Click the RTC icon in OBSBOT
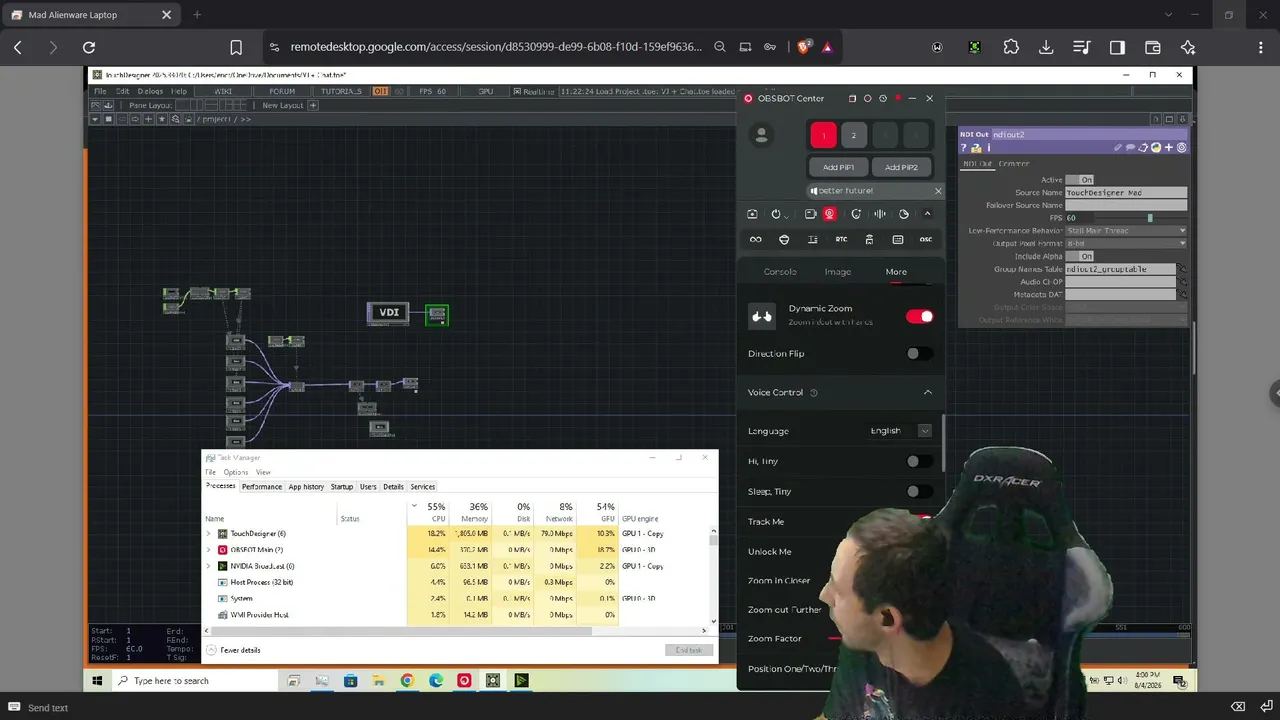The image size is (1280, 720). 841,240
